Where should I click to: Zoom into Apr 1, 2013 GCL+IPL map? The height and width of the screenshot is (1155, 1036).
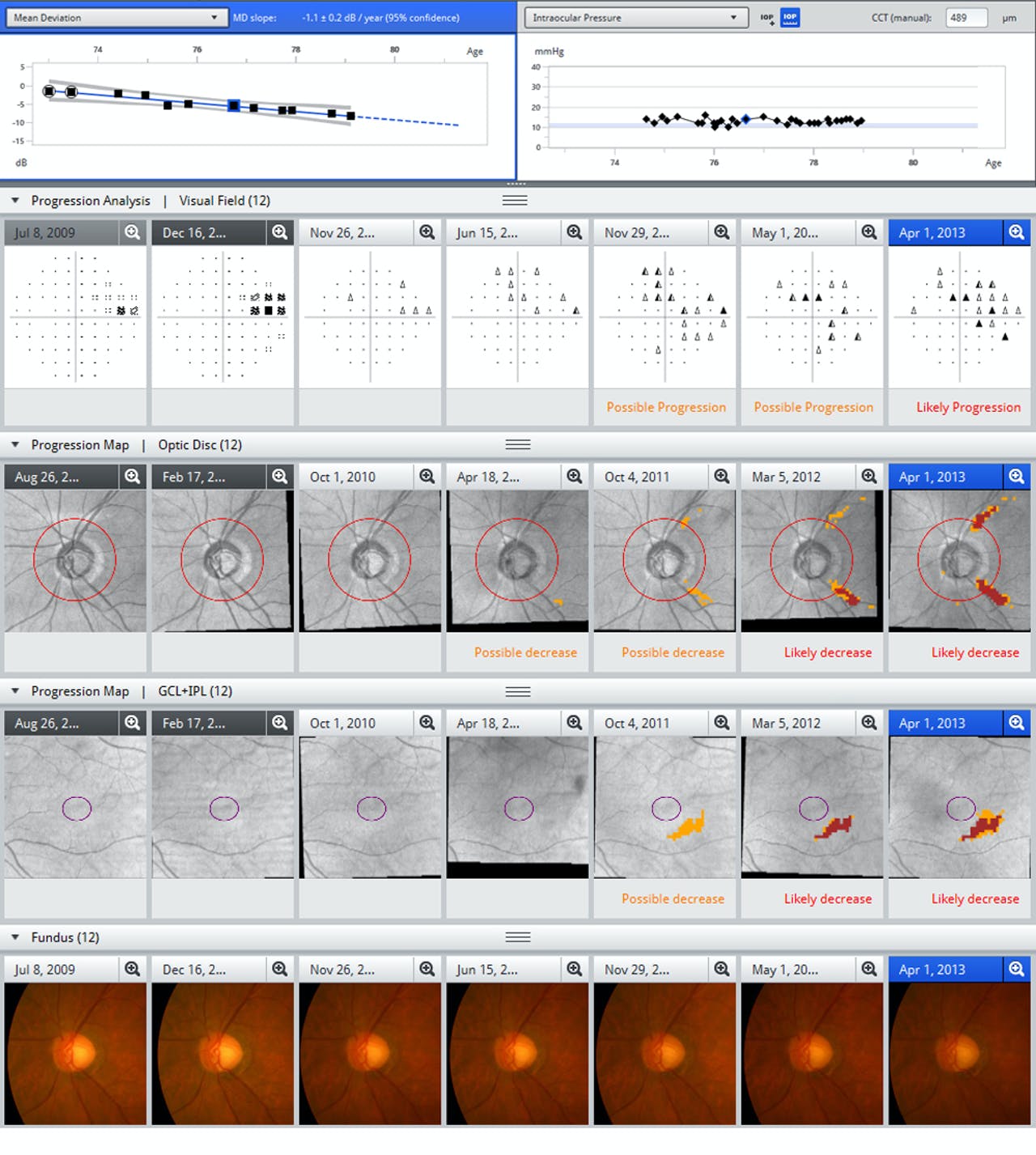tap(1016, 724)
